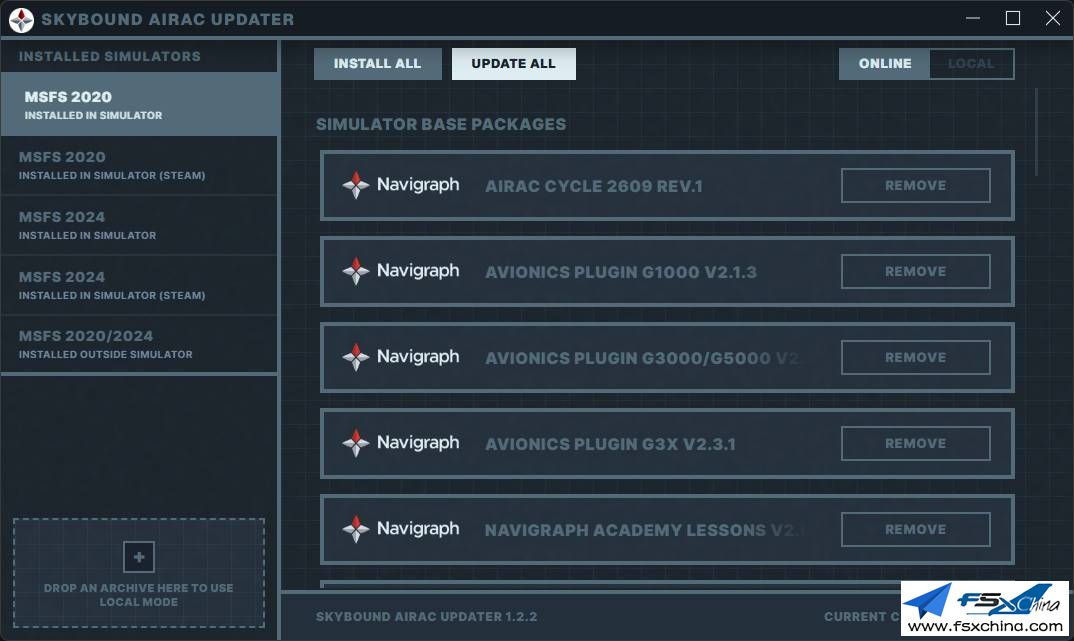Click the Update All button
This screenshot has height=641, width=1074.
pyautogui.click(x=514, y=64)
